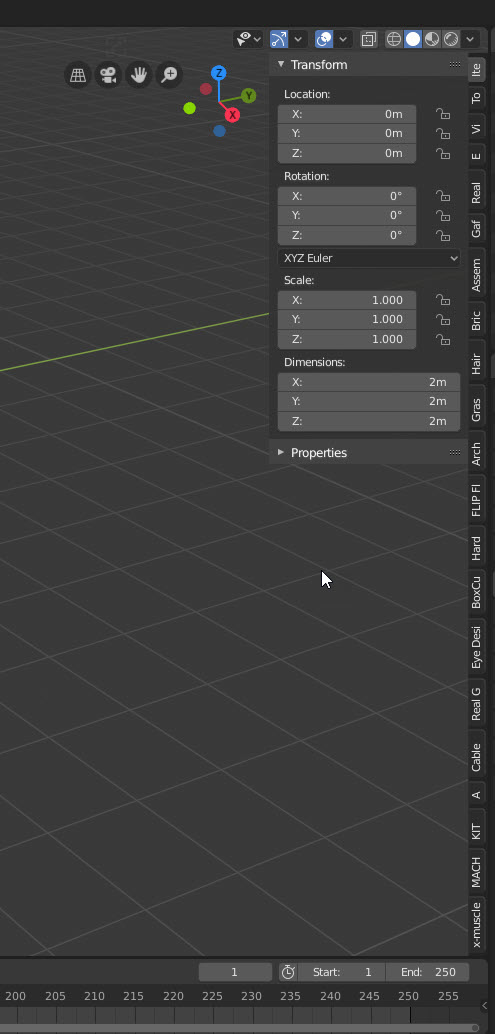
Task: Select material preview shading
Action: point(432,39)
